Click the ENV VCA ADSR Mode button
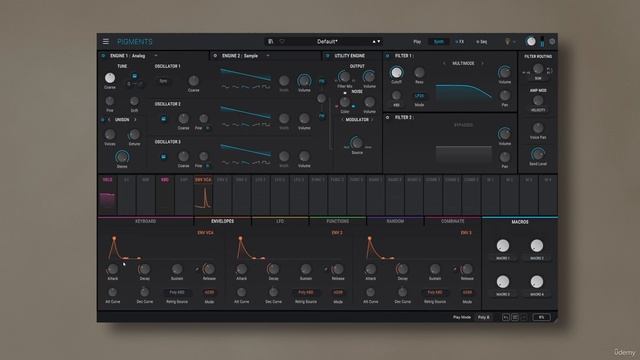This screenshot has width=640, height=360. tap(209, 292)
